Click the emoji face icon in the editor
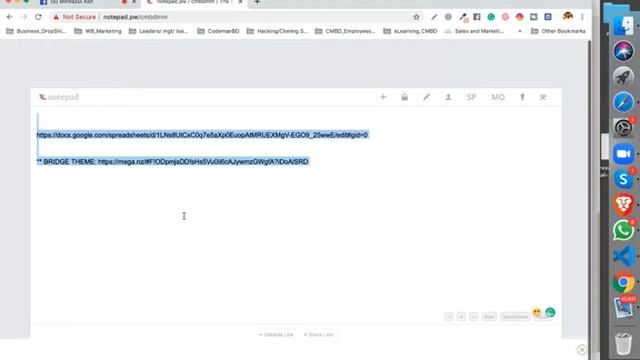Viewport: 640px width, 360px height. 537,312
